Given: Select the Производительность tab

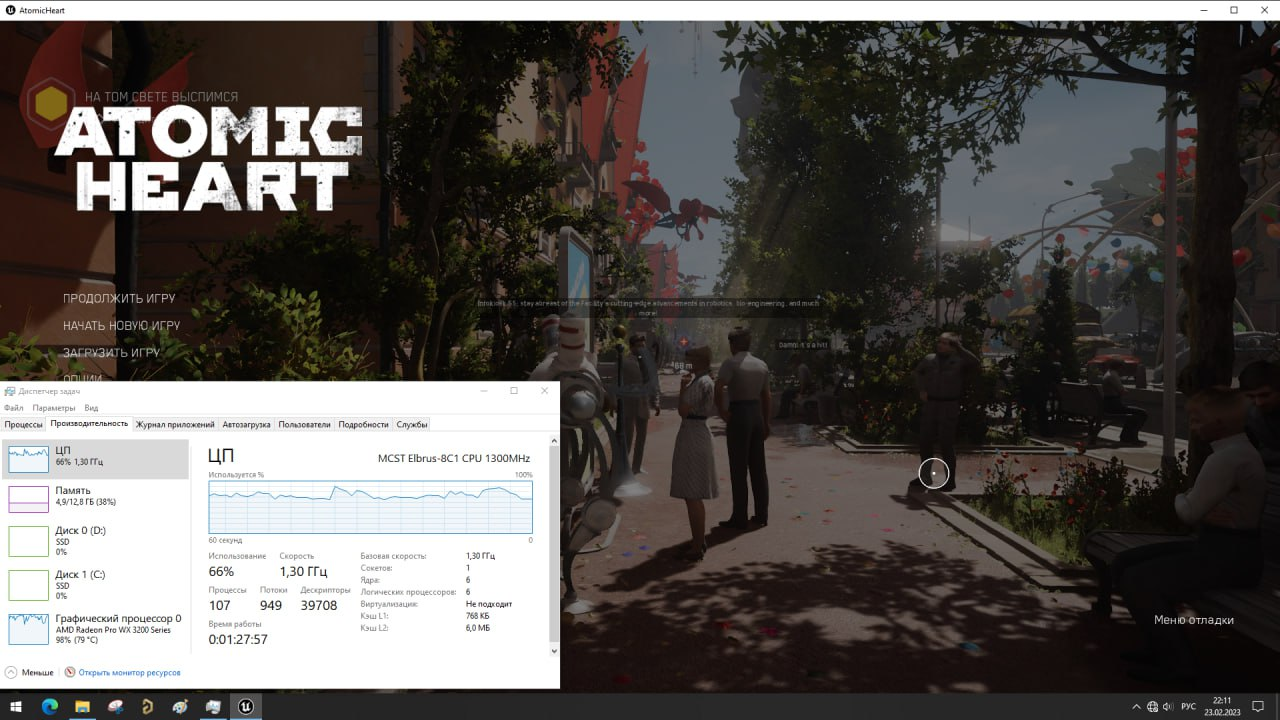Looking at the screenshot, I should [90, 423].
